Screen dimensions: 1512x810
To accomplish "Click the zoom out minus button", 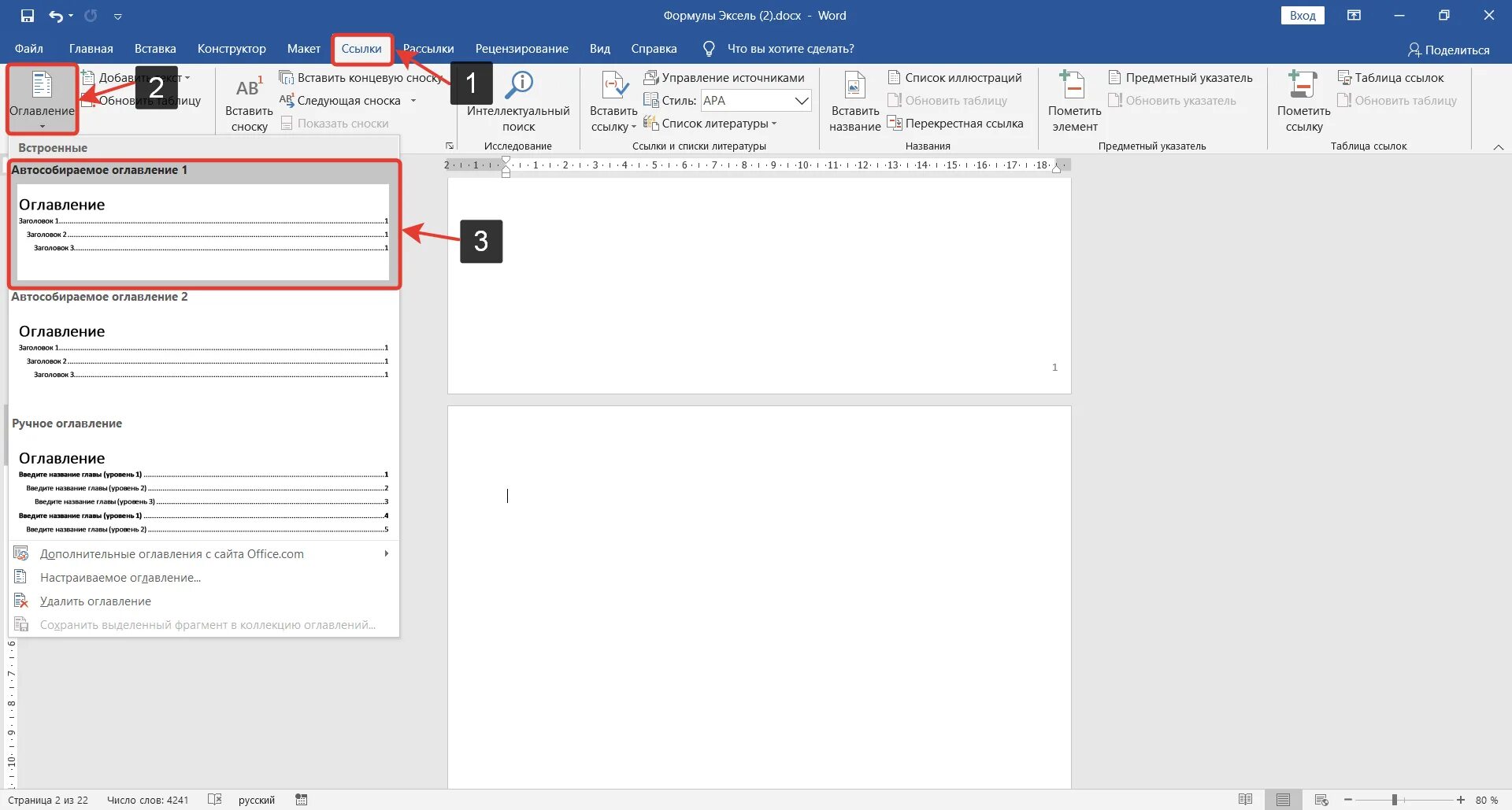I will coord(1348,800).
